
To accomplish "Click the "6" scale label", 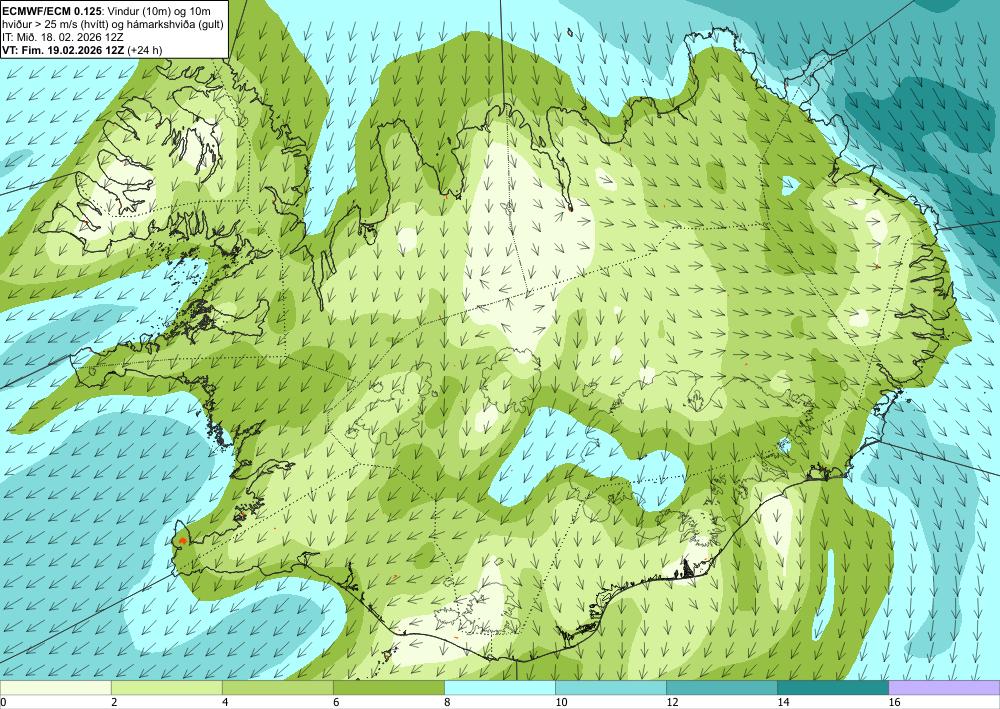I will click(336, 702).
